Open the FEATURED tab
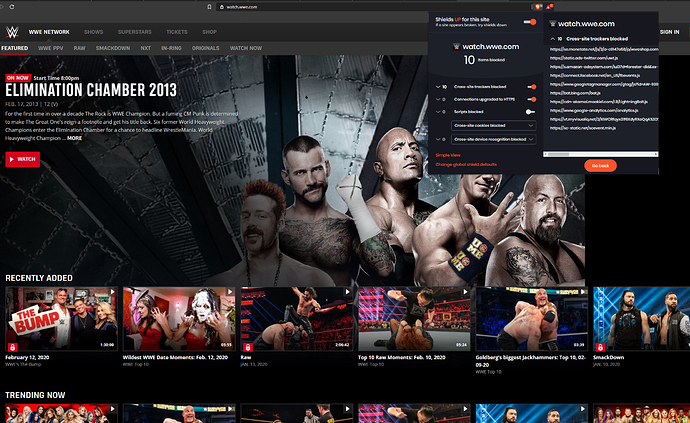 coord(15,48)
